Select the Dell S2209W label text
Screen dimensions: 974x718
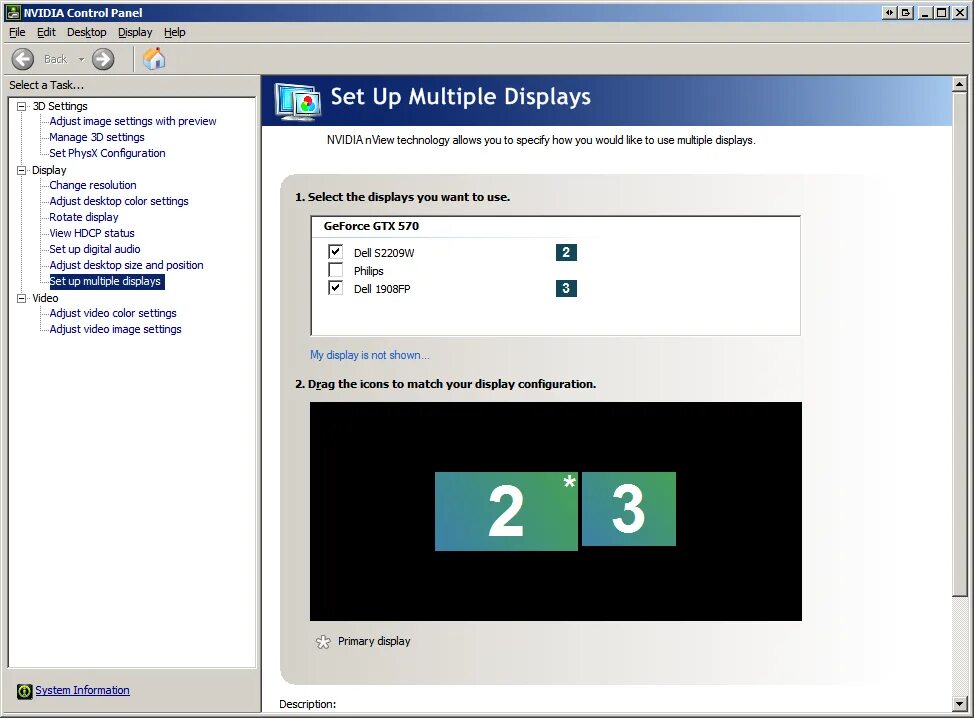[x=384, y=253]
